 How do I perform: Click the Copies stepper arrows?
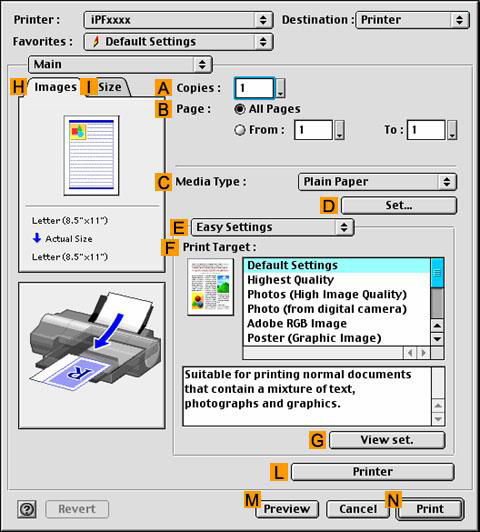281,88
